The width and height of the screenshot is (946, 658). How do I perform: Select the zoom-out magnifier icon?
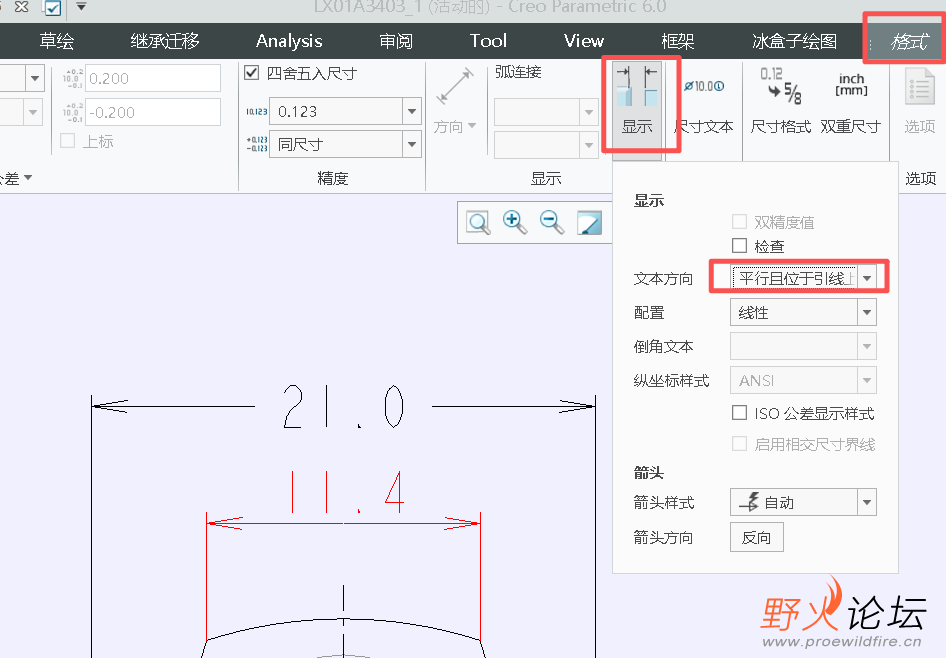tap(551, 222)
